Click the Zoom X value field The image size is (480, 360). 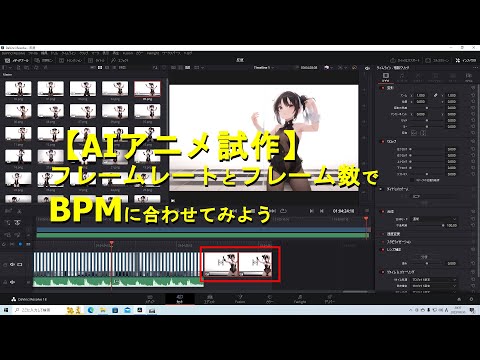coord(421,95)
